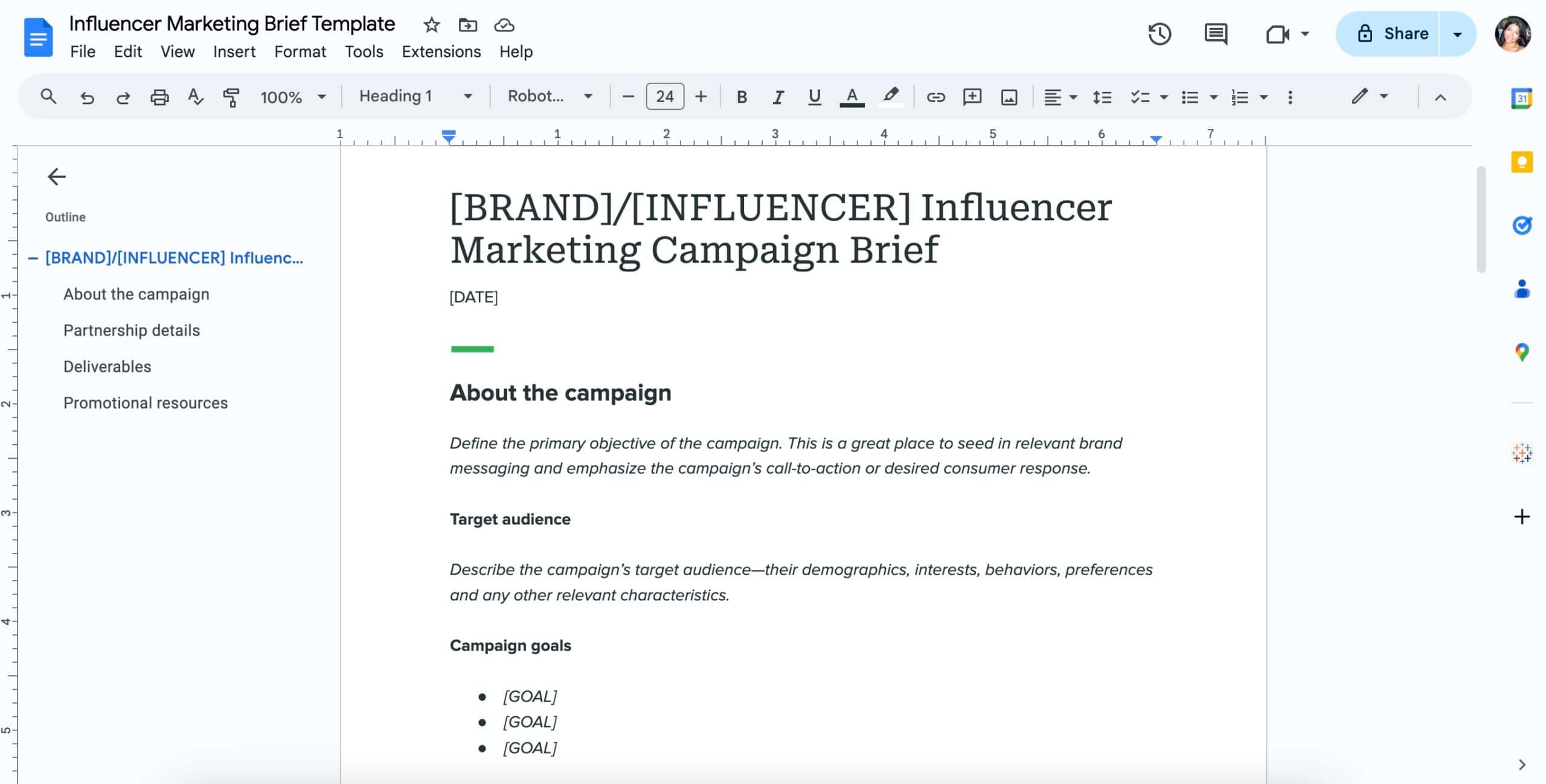Toggle bold formatting
The width and height of the screenshot is (1546, 784).
pyautogui.click(x=742, y=97)
